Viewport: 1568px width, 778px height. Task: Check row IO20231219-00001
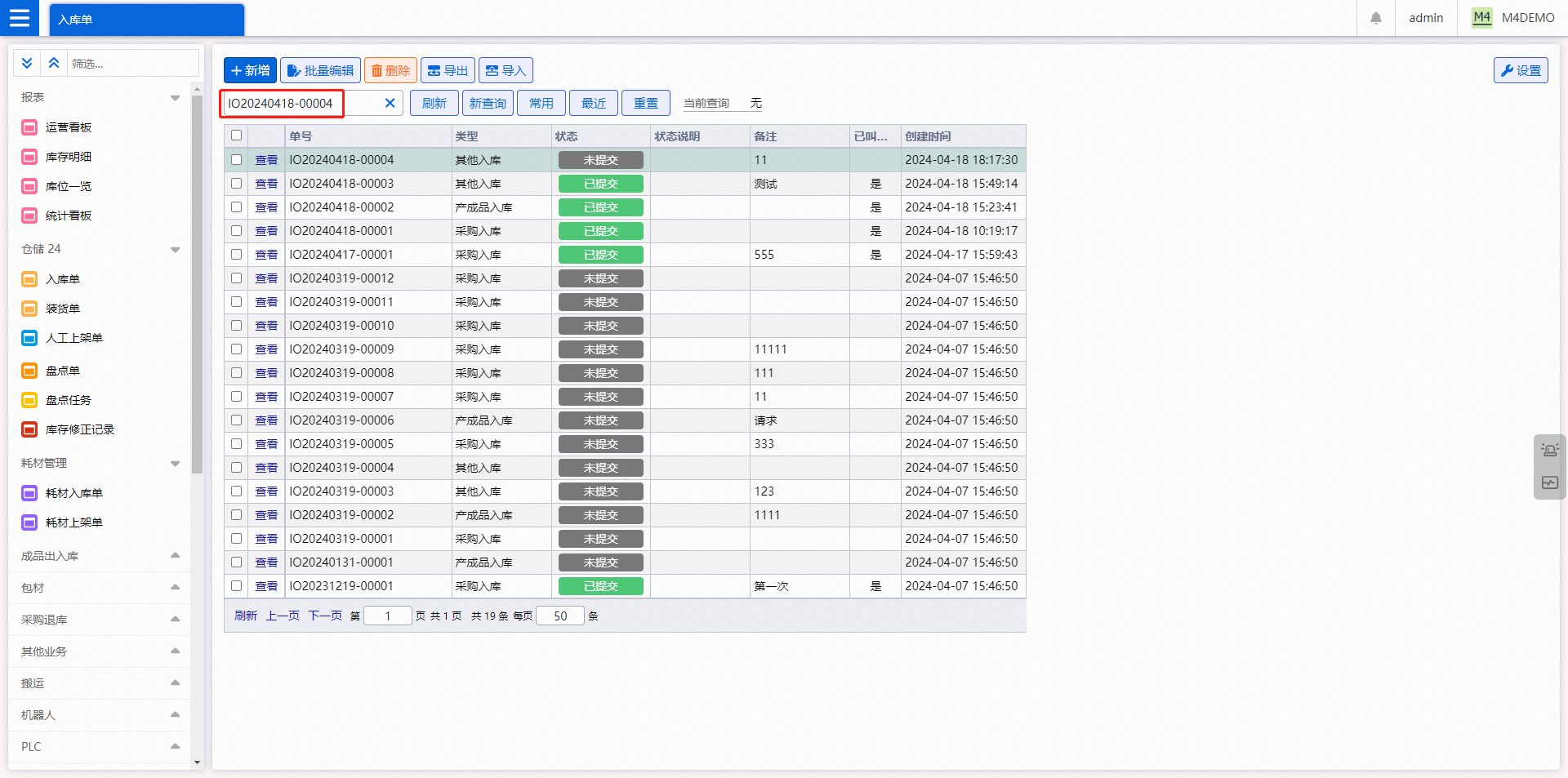point(236,586)
